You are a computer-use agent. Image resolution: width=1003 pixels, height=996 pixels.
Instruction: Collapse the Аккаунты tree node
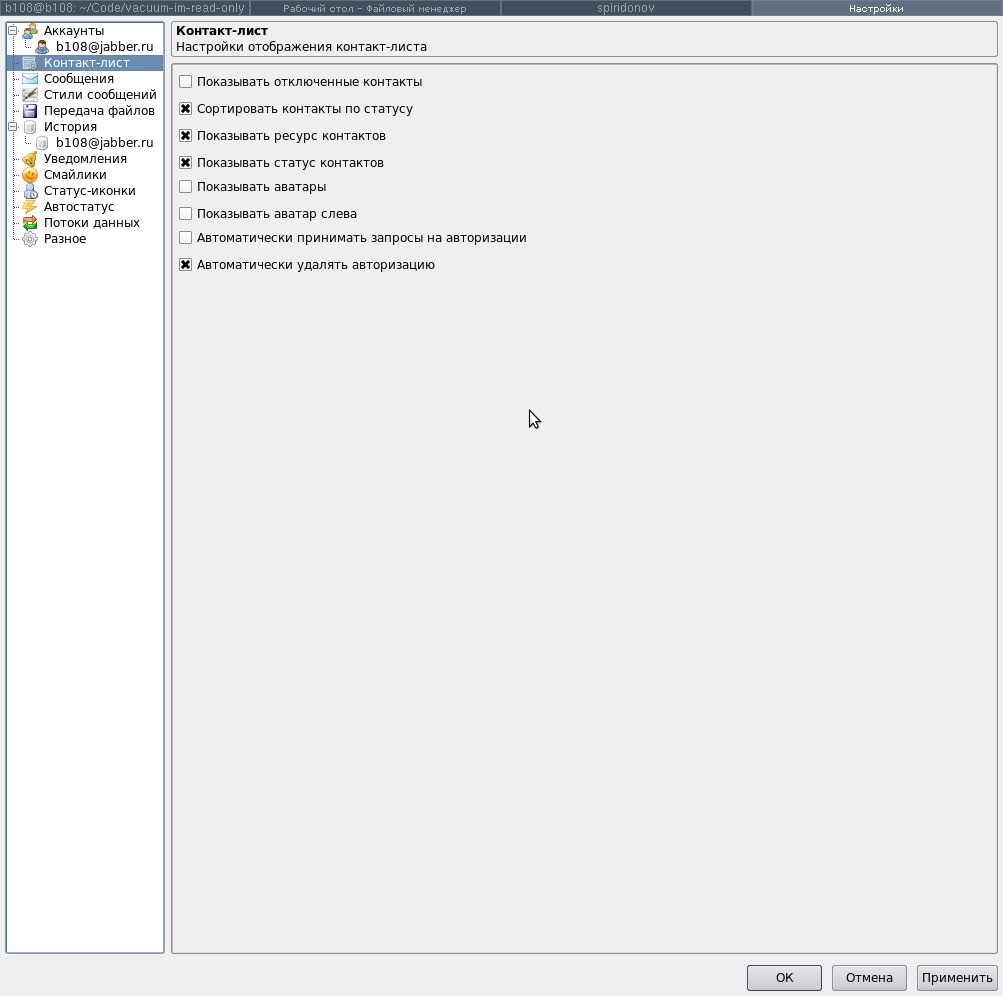13,31
